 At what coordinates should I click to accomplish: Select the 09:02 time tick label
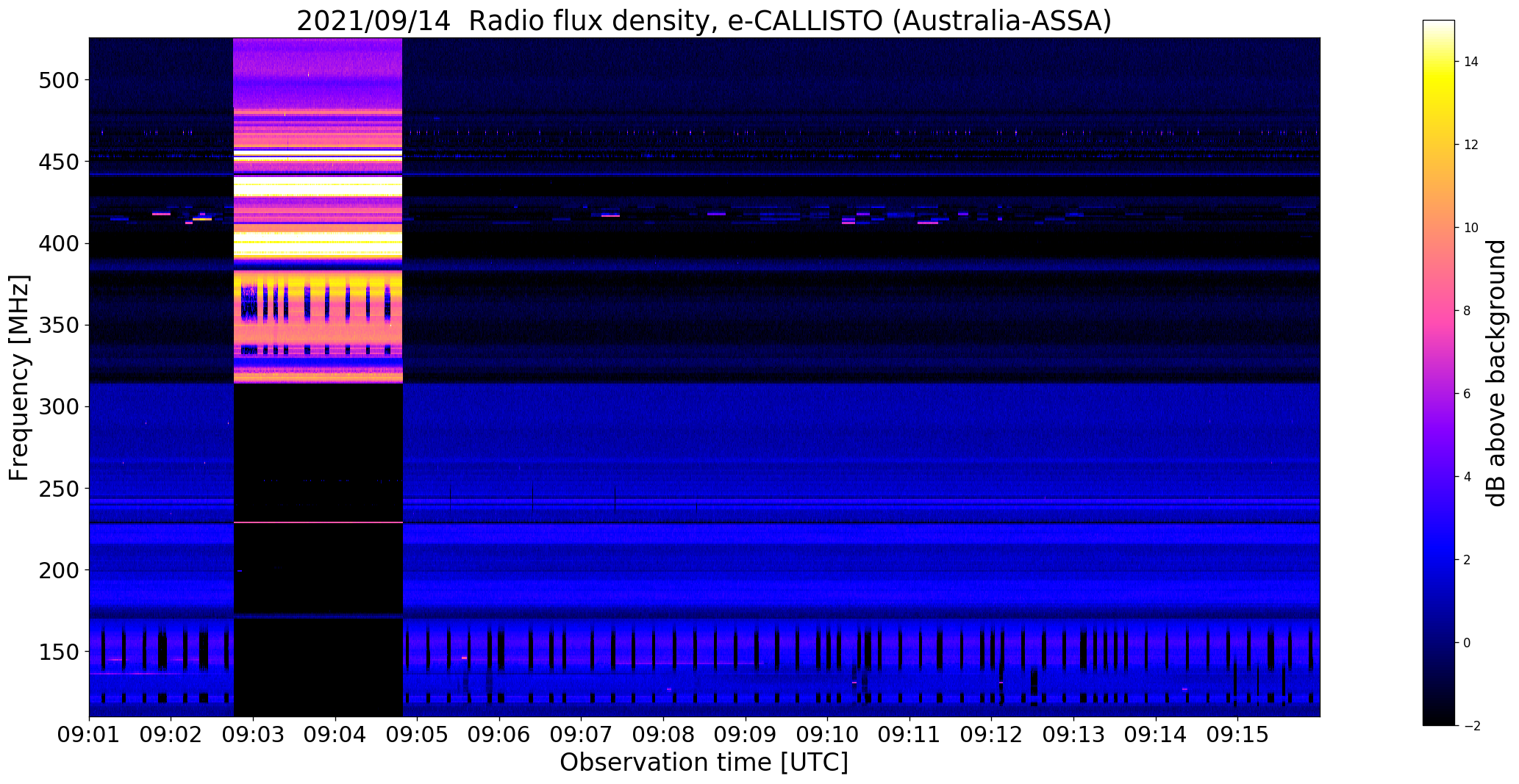click(x=171, y=736)
